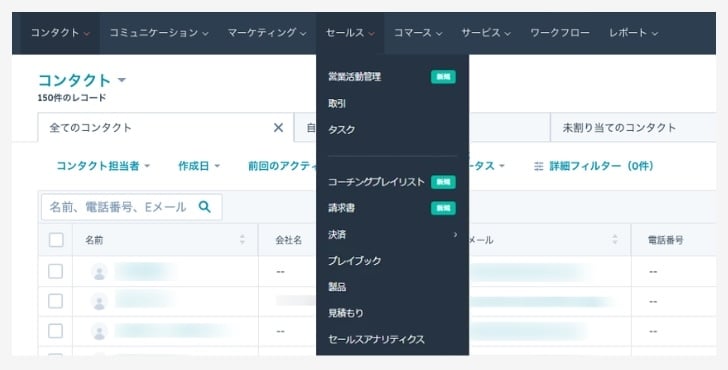The width and height of the screenshot is (728, 370).
Task: Open the 前回のアクティビティ filter dropdown
Action: click(x=282, y=166)
